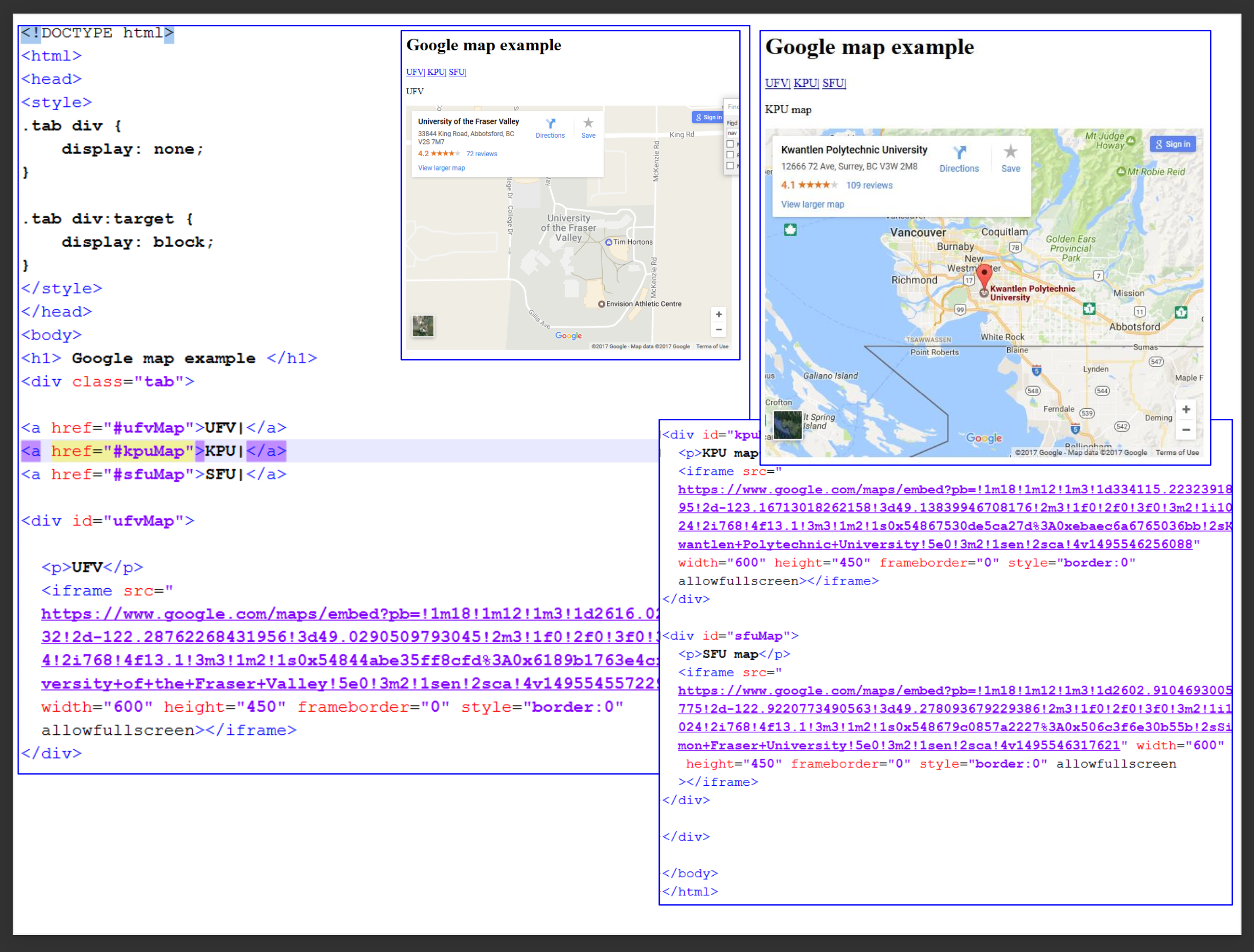Zoom out using the minus control on KPU map
This screenshot has width=1254, height=952.
click(1187, 429)
